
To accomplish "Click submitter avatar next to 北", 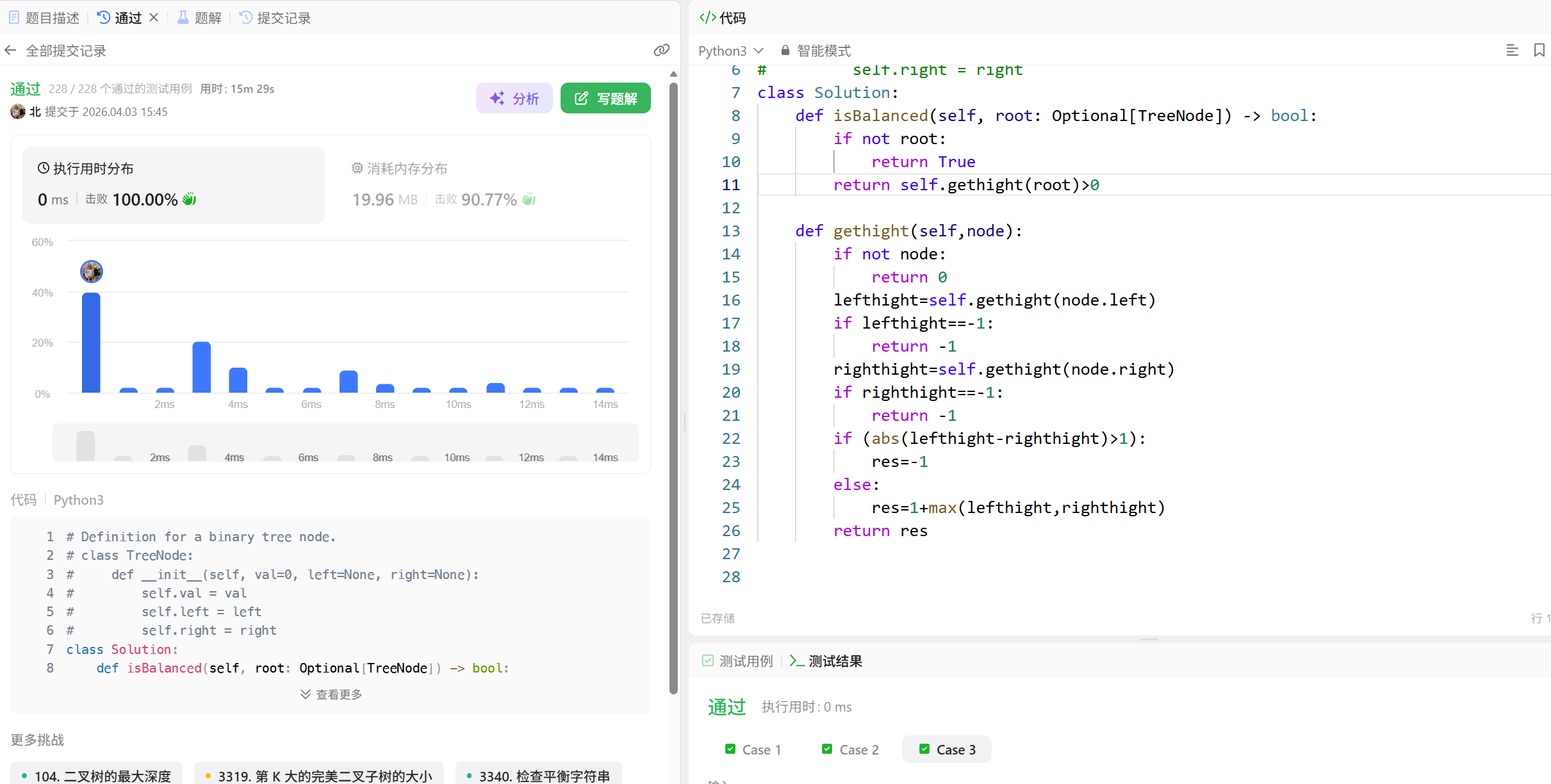I will pos(18,112).
